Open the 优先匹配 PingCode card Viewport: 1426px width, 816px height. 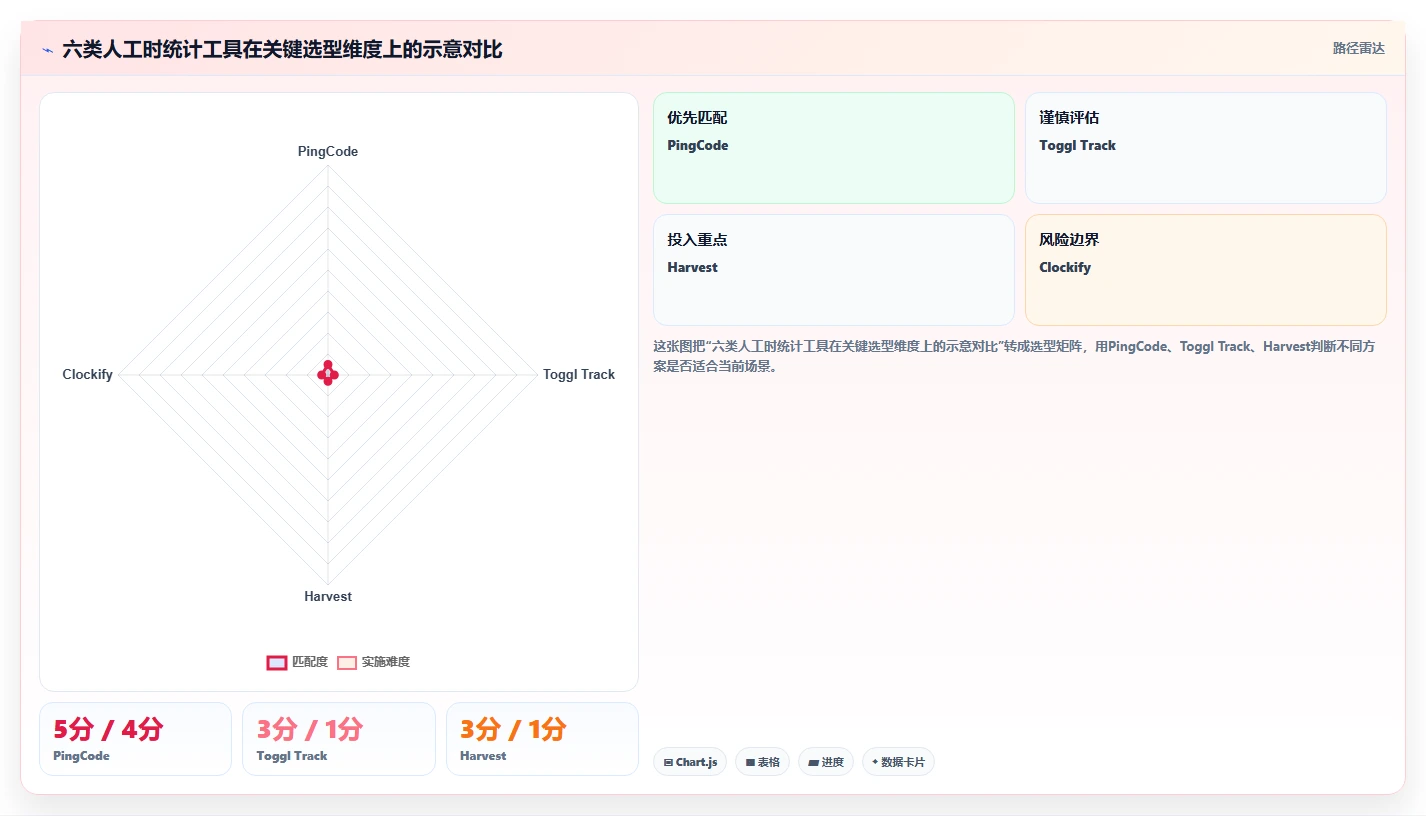[834, 148]
